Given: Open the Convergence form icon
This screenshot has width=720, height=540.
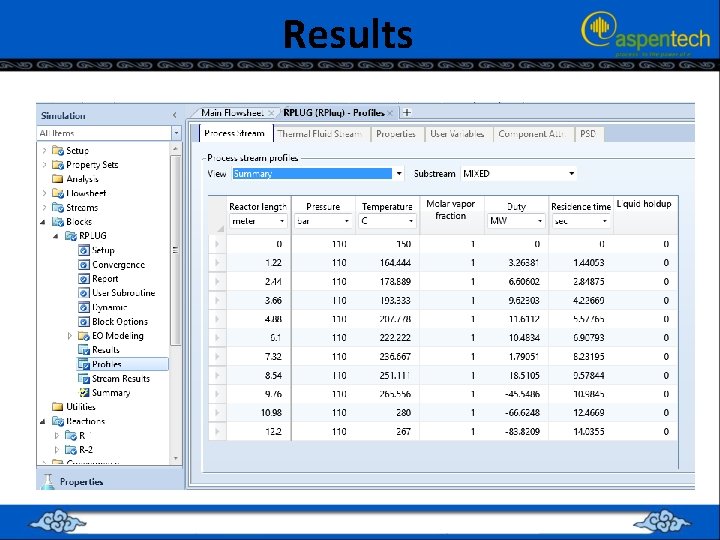Looking at the screenshot, I should (x=84, y=264).
